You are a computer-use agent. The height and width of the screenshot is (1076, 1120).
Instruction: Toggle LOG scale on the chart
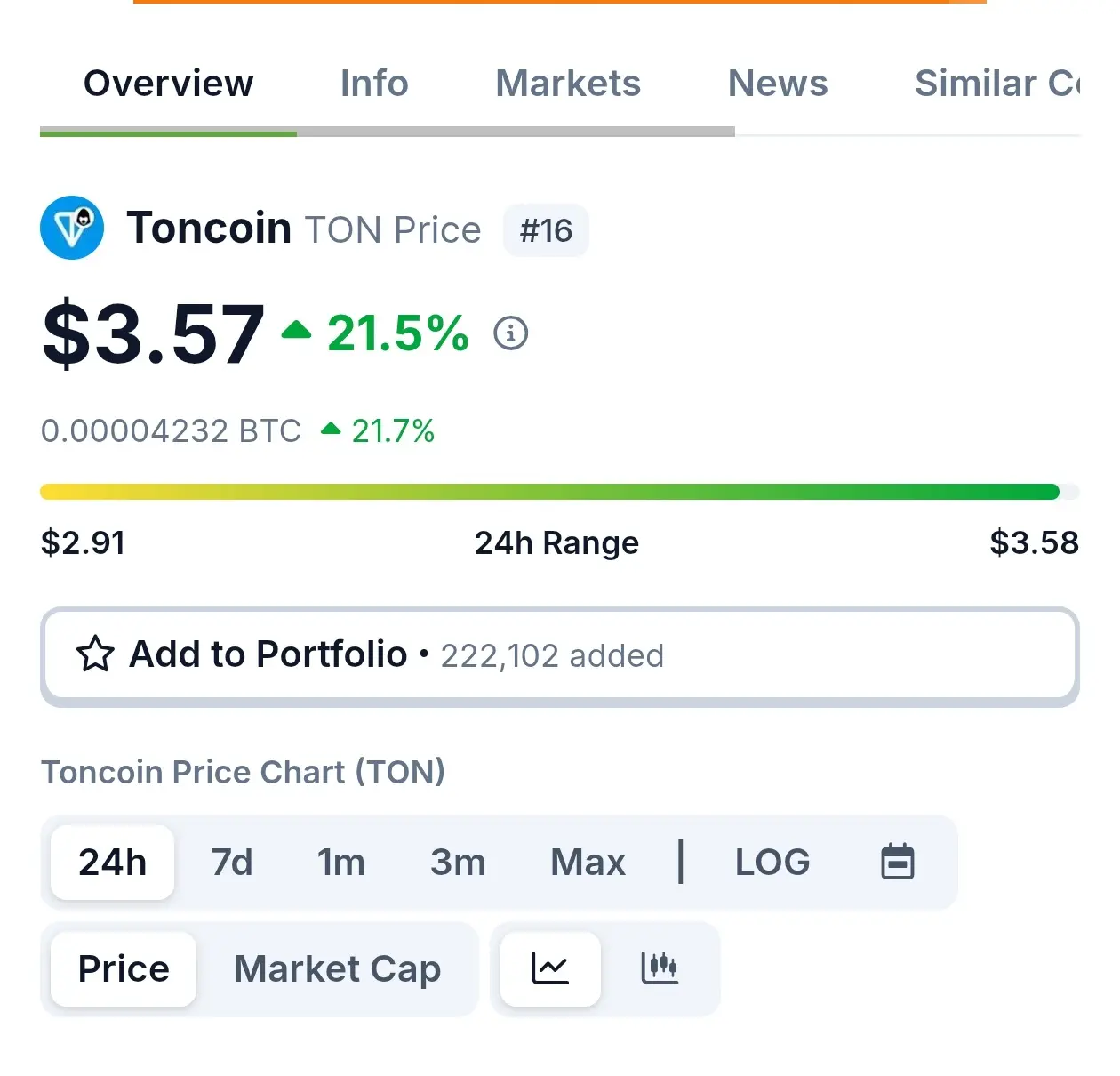click(772, 862)
